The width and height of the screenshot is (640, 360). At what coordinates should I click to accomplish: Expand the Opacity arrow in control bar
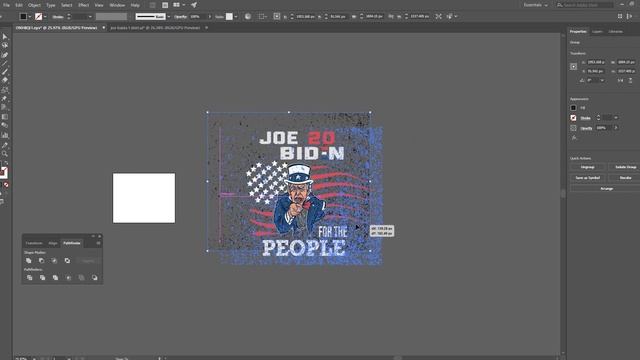point(210,17)
